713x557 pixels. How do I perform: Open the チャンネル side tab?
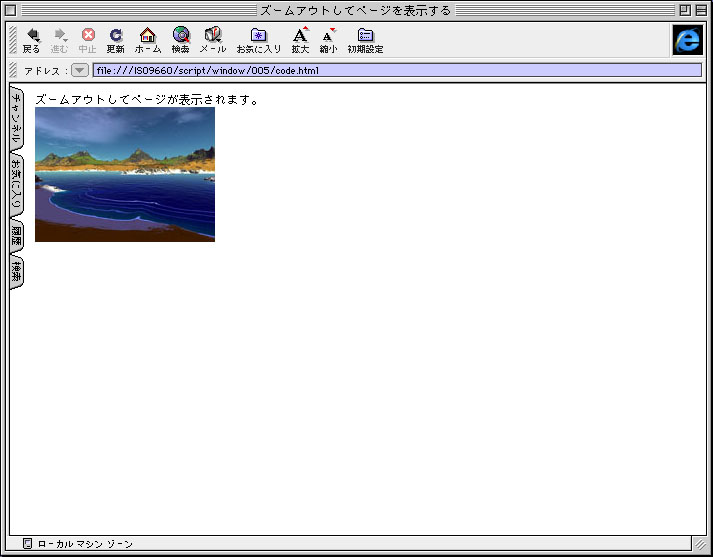point(16,118)
